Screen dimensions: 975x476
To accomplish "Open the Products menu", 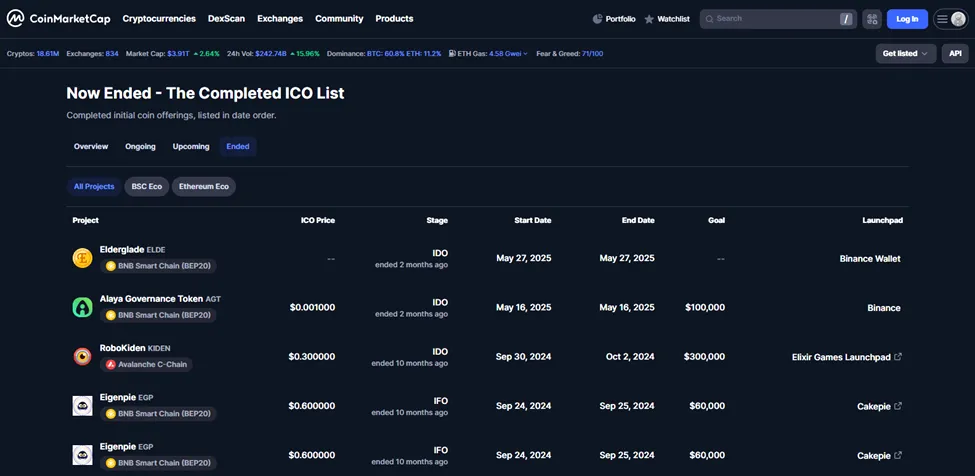I will [394, 19].
